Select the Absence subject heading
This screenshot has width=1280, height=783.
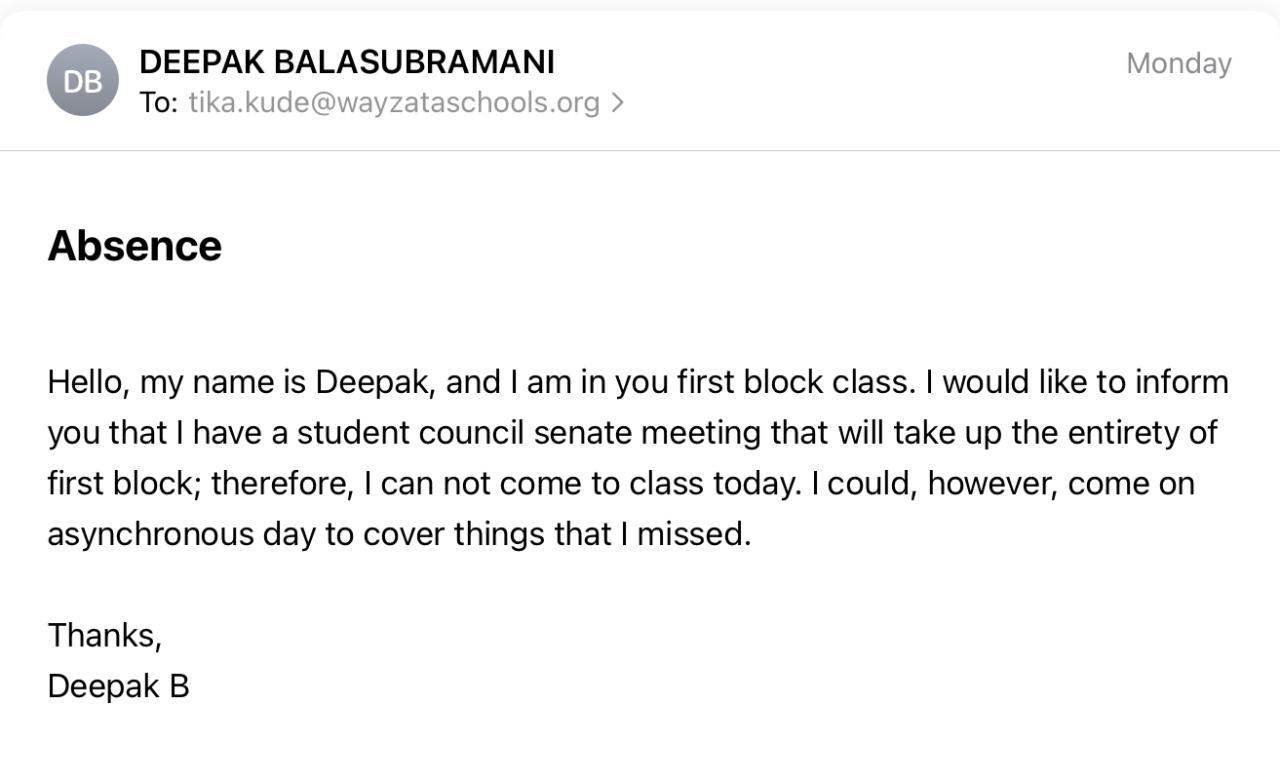(134, 246)
